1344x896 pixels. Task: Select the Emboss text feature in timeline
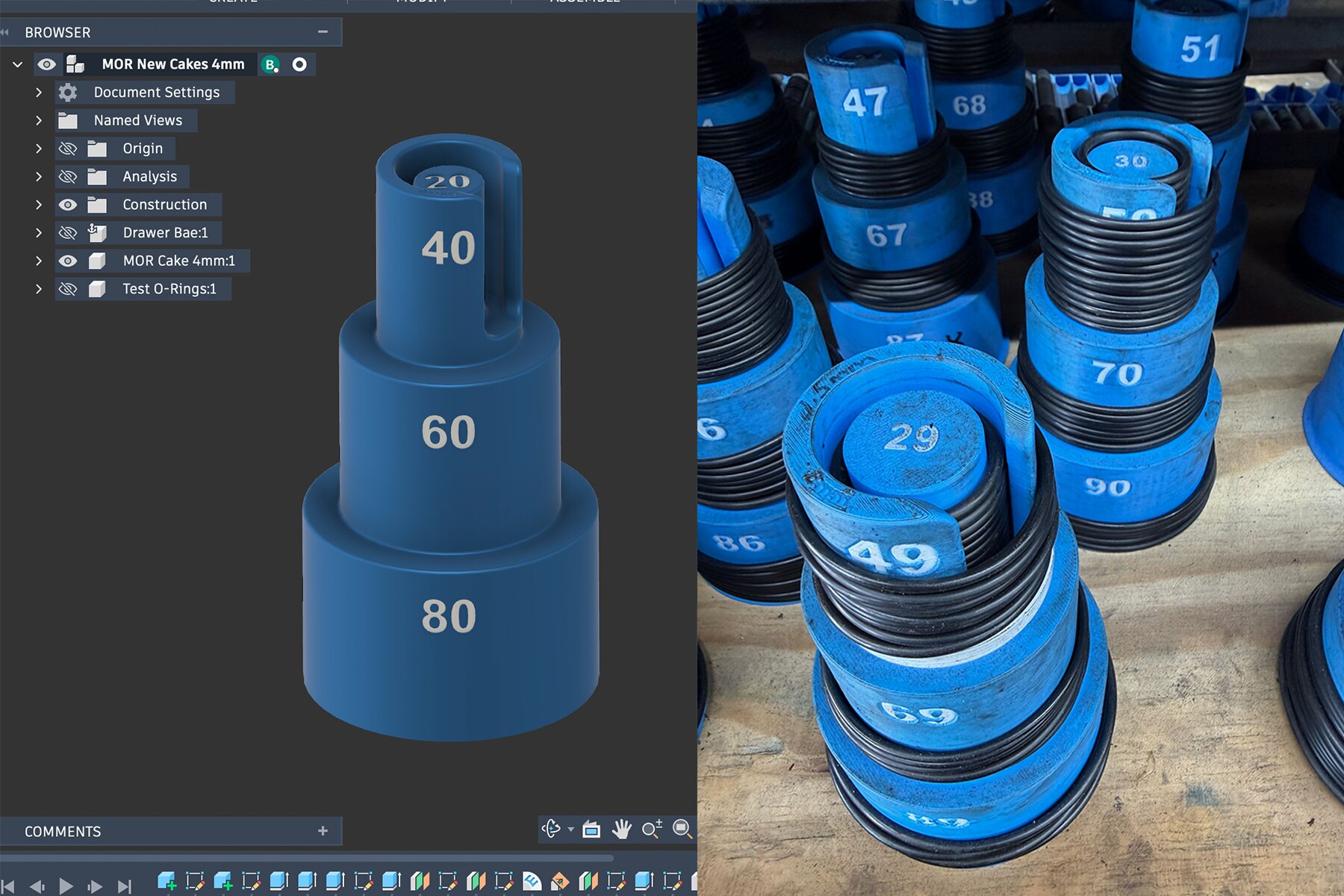click(x=532, y=881)
